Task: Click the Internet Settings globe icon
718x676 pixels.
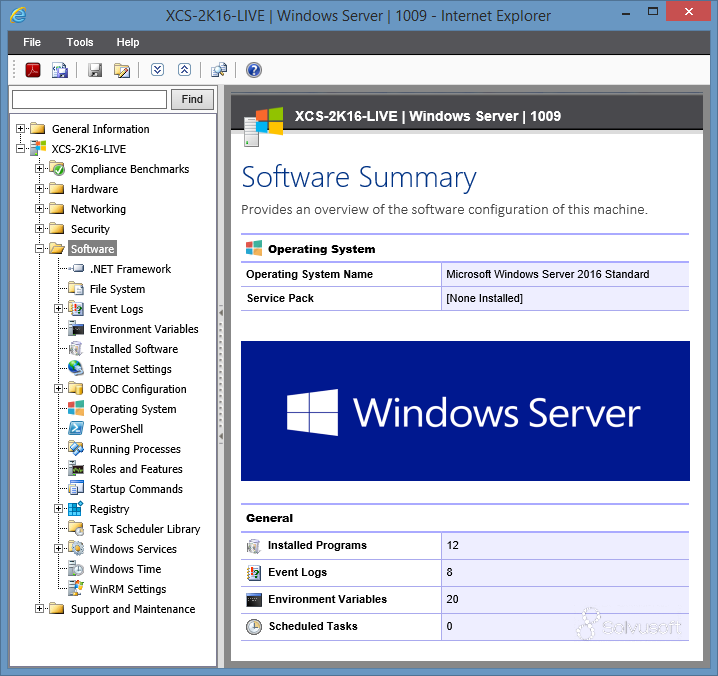Action: click(x=76, y=368)
